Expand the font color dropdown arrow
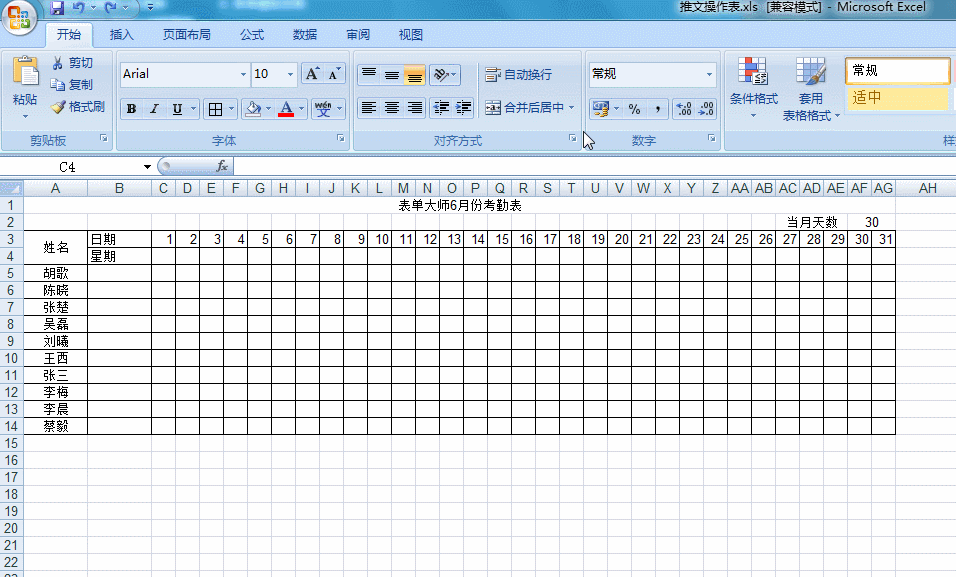The width and height of the screenshot is (956, 577). (301, 109)
